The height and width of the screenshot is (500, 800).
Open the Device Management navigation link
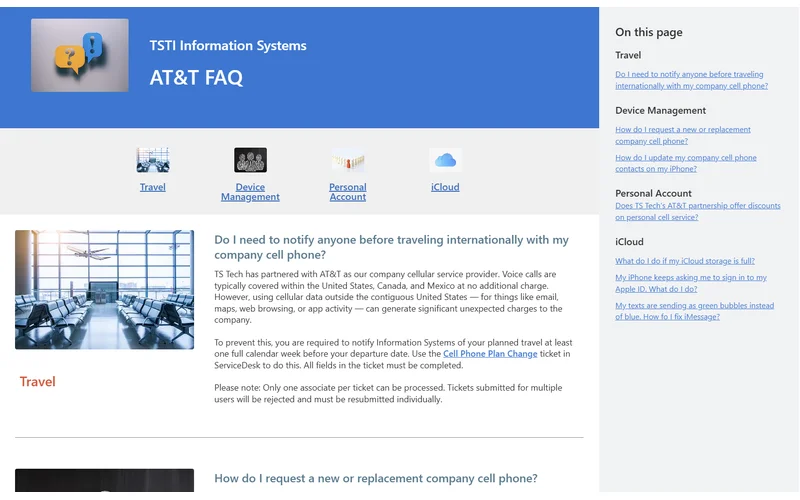tap(250, 192)
